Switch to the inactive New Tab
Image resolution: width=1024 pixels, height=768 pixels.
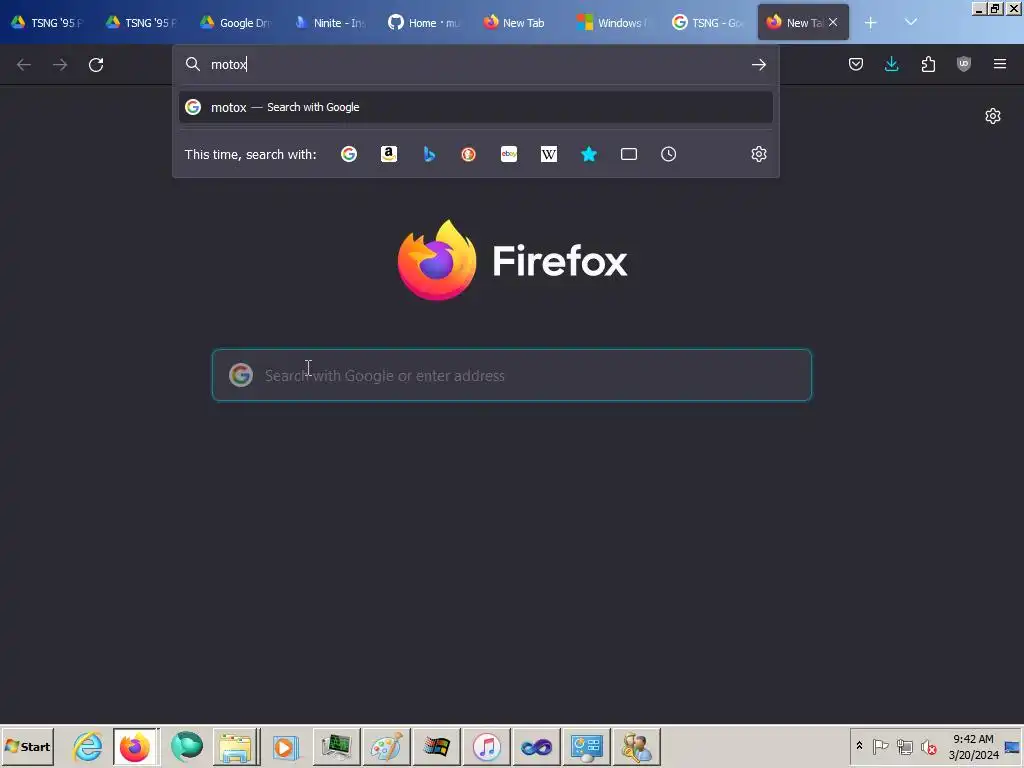[518, 23]
